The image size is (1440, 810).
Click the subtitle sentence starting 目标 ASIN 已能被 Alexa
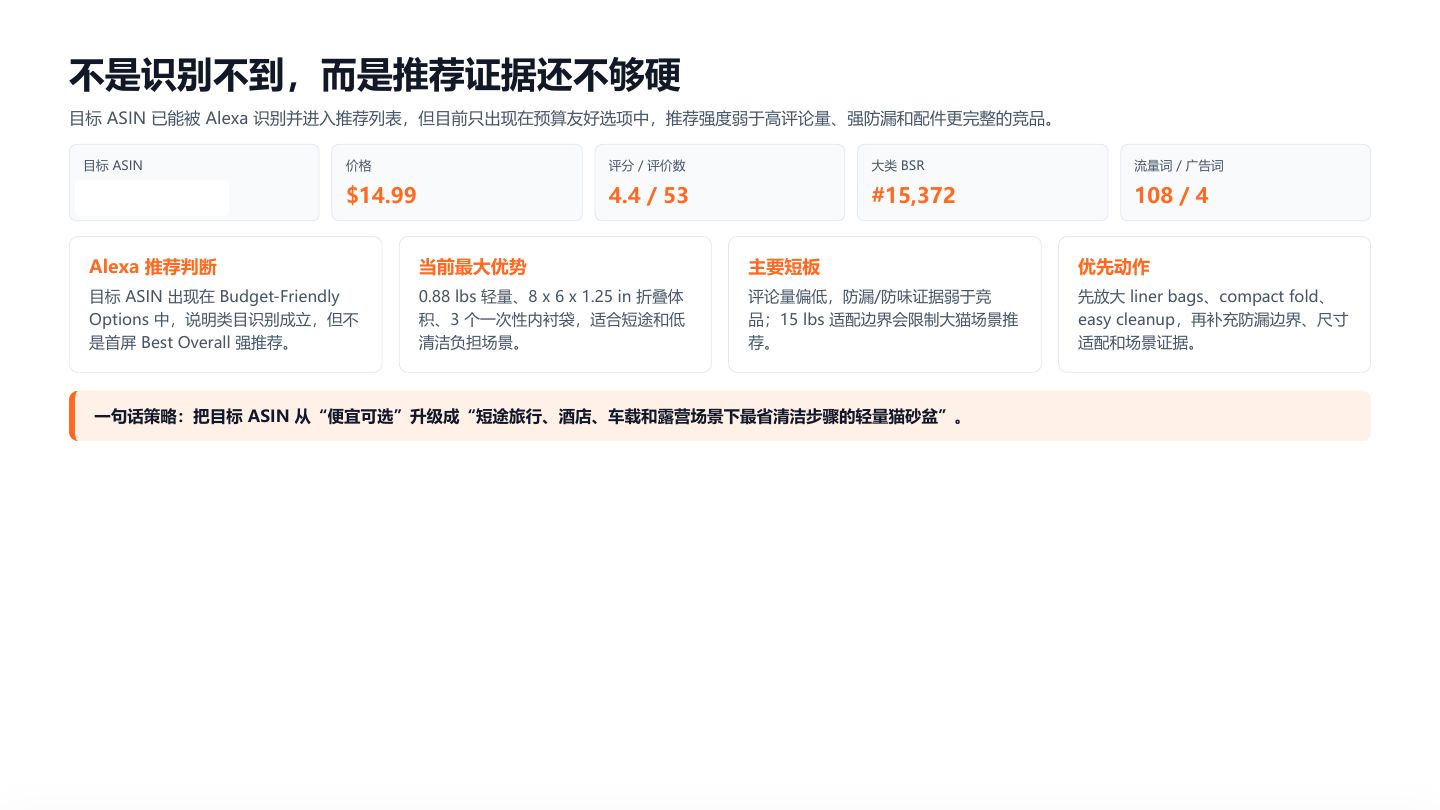pyautogui.click(x=563, y=119)
